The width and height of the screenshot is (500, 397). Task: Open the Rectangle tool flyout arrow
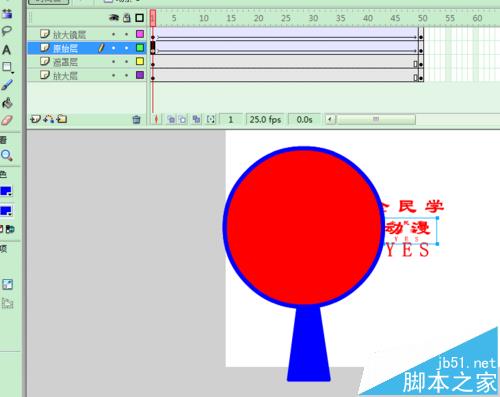click(x=13, y=72)
